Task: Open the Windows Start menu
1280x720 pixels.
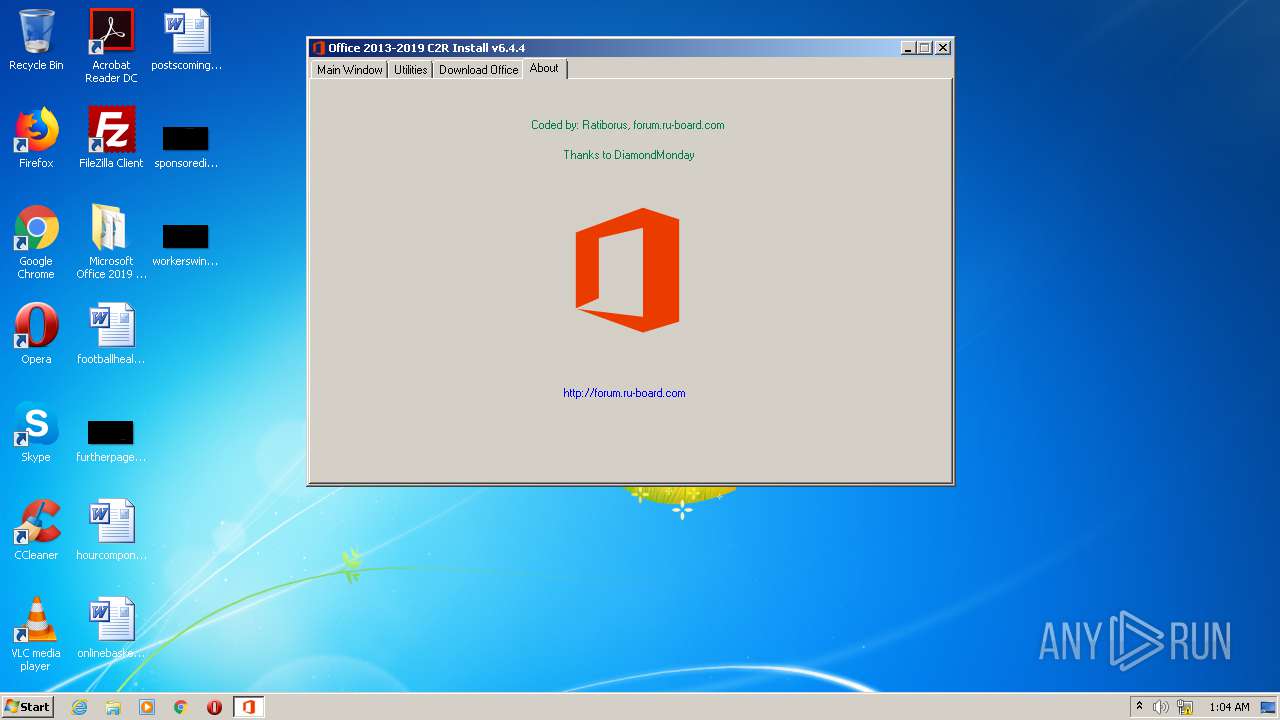Action: click(x=27, y=706)
